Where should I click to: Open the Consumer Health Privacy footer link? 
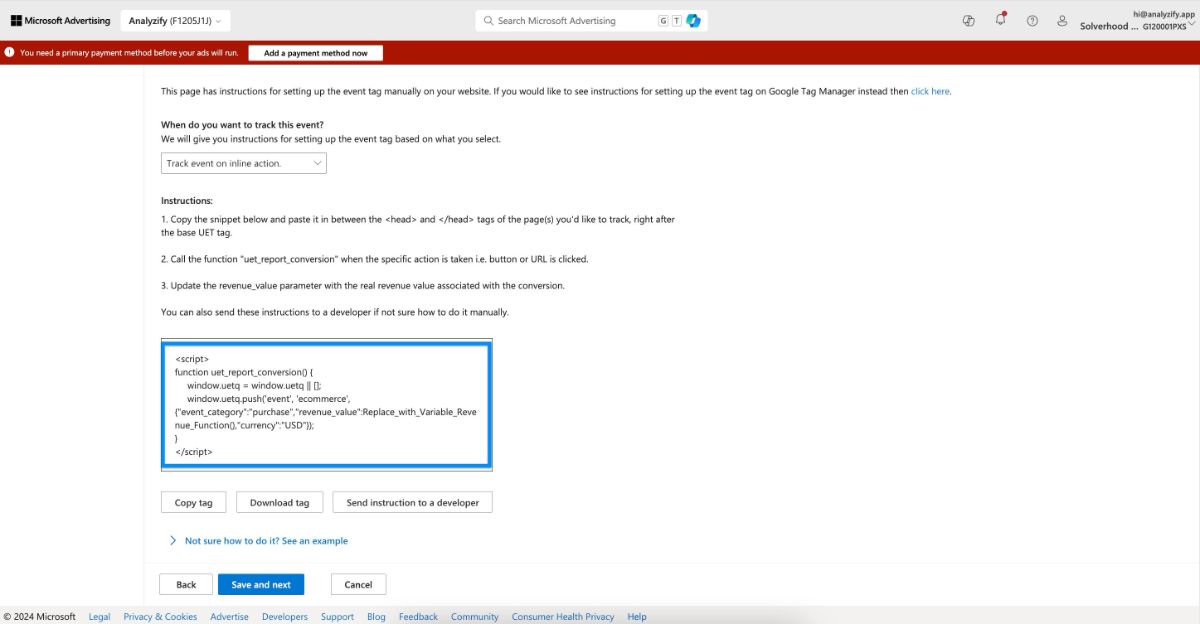[x=563, y=617]
